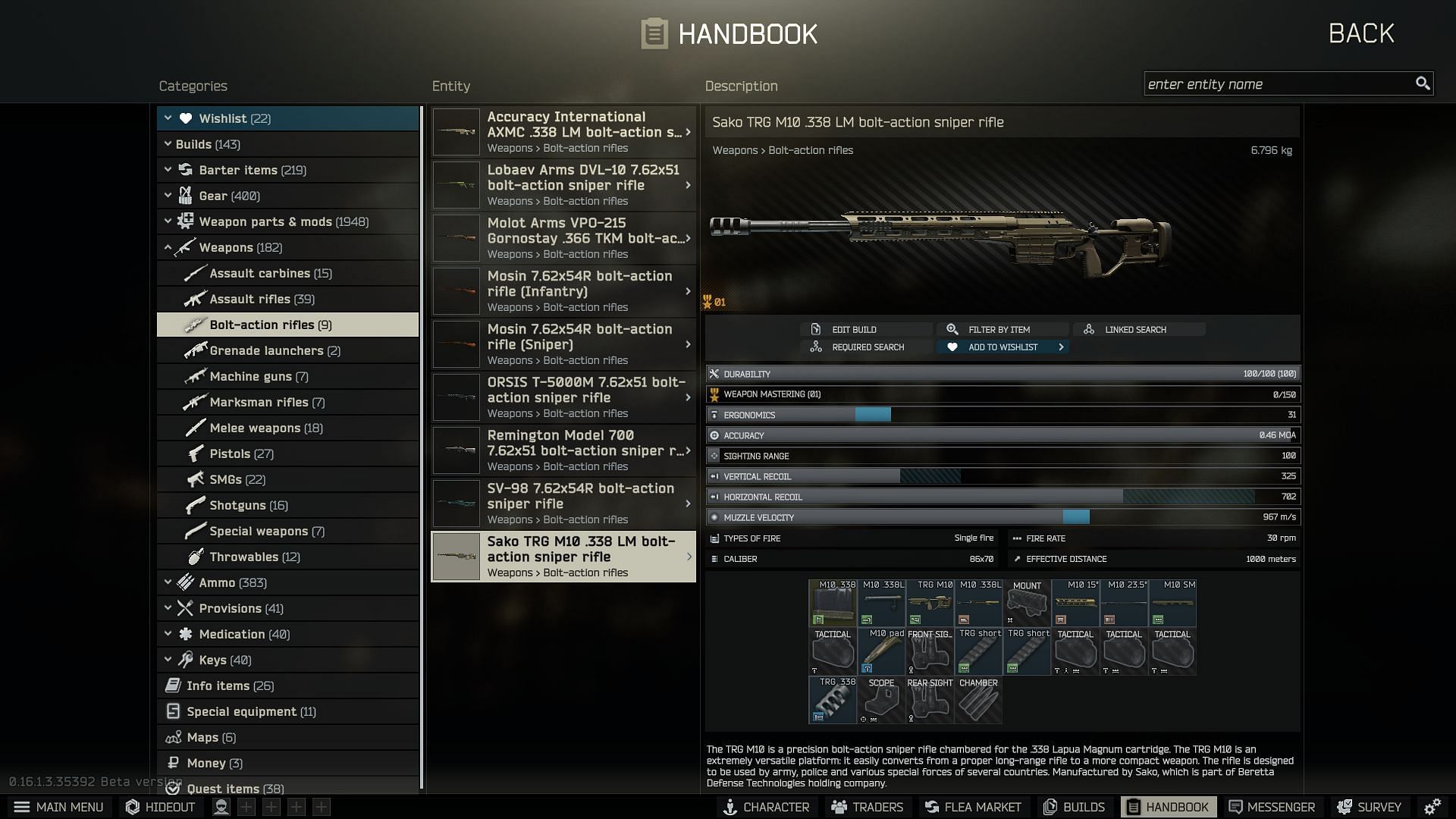Click the Back button
This screenshot has height=819, width=1456.
click(1361, 32)
